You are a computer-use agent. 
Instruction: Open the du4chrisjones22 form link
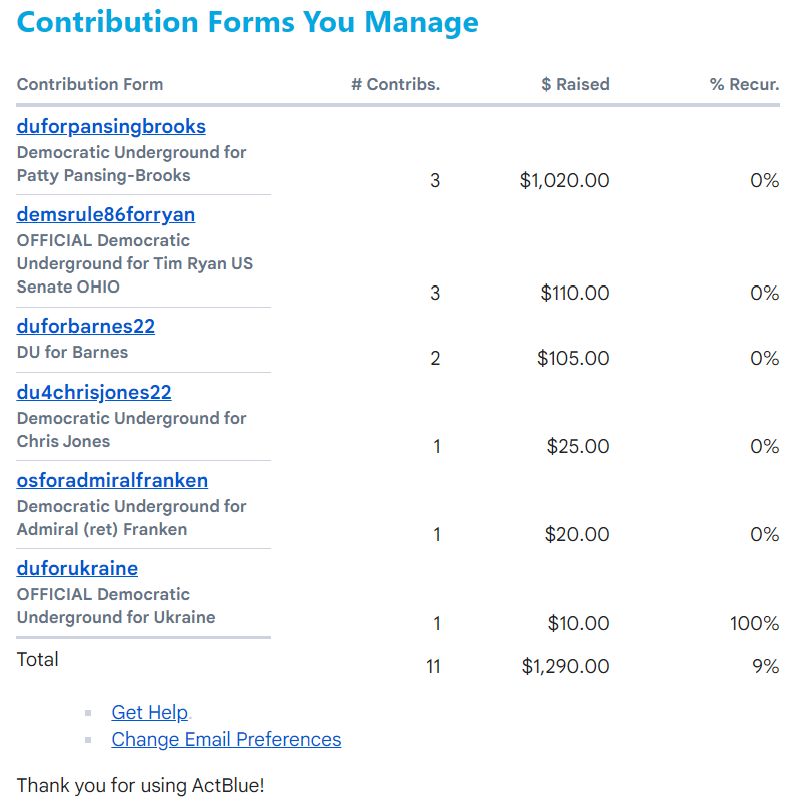click(94, 393)
